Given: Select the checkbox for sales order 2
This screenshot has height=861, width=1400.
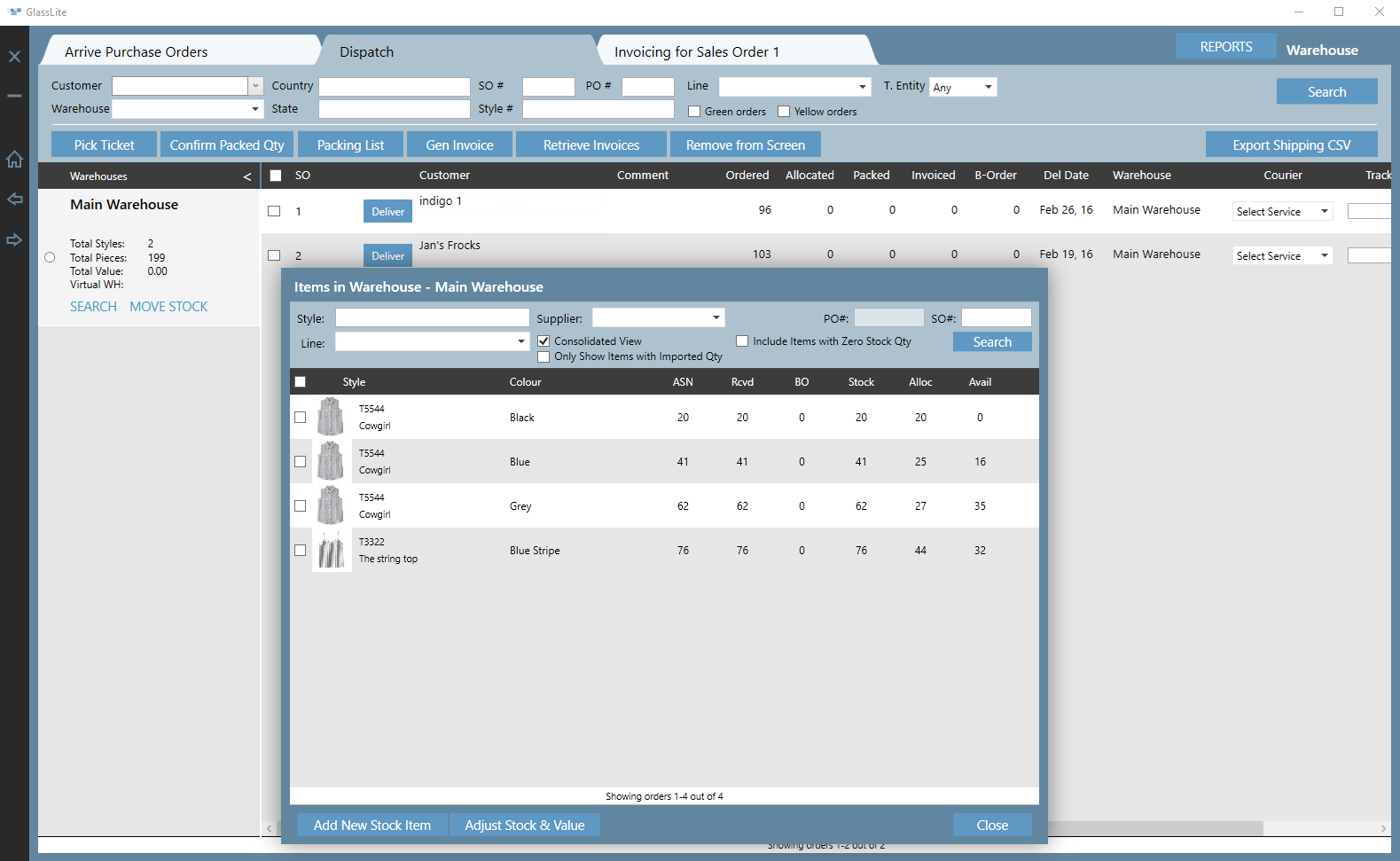Looking at the screenshot, I should coord(274,255).
